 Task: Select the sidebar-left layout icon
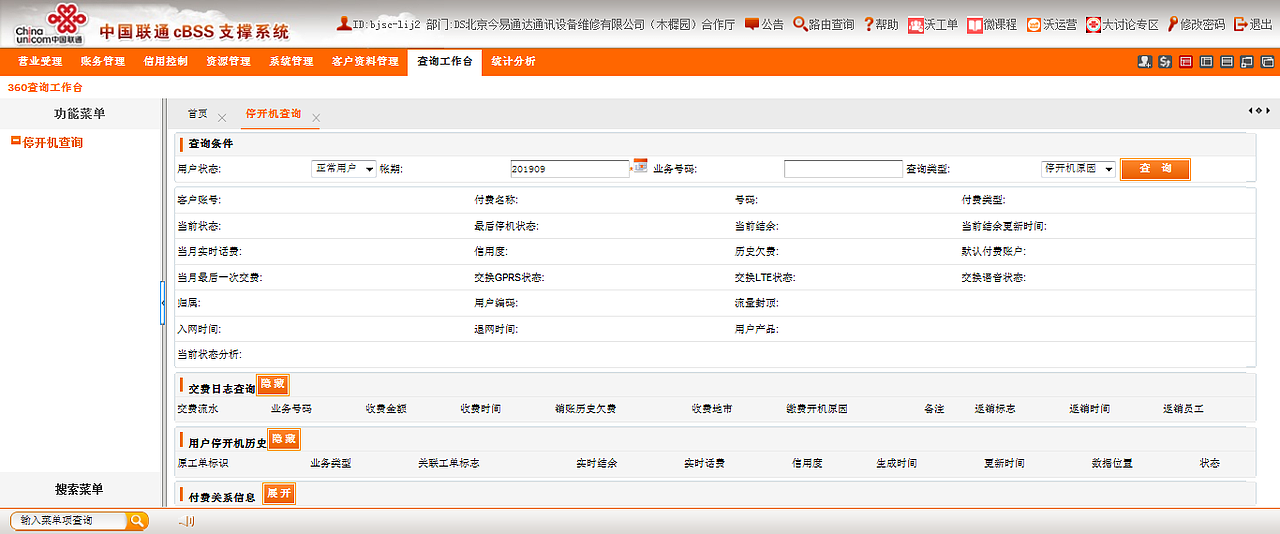pos(1206,62)
